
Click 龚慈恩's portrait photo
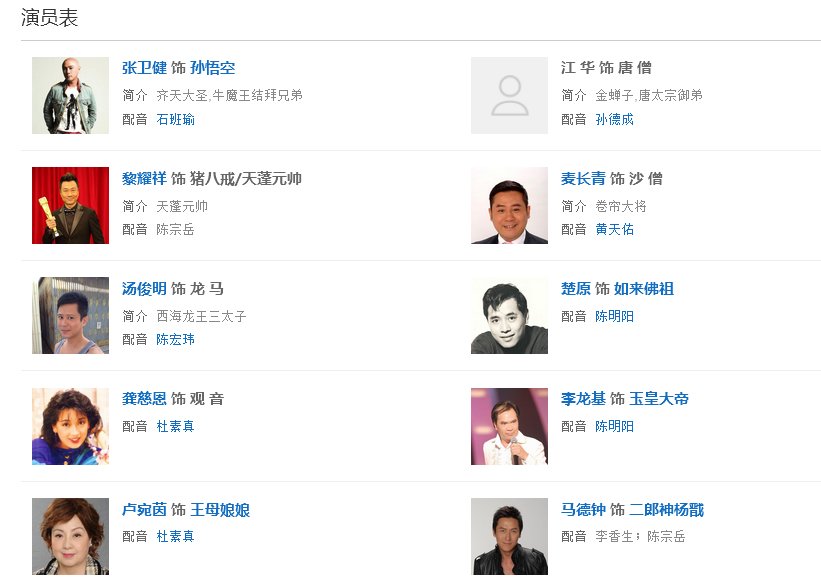(x=69, y=425)
